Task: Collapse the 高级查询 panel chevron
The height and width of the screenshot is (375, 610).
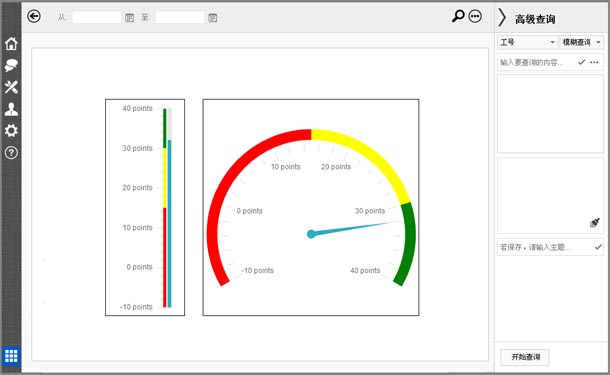Action: click(502, 18)
